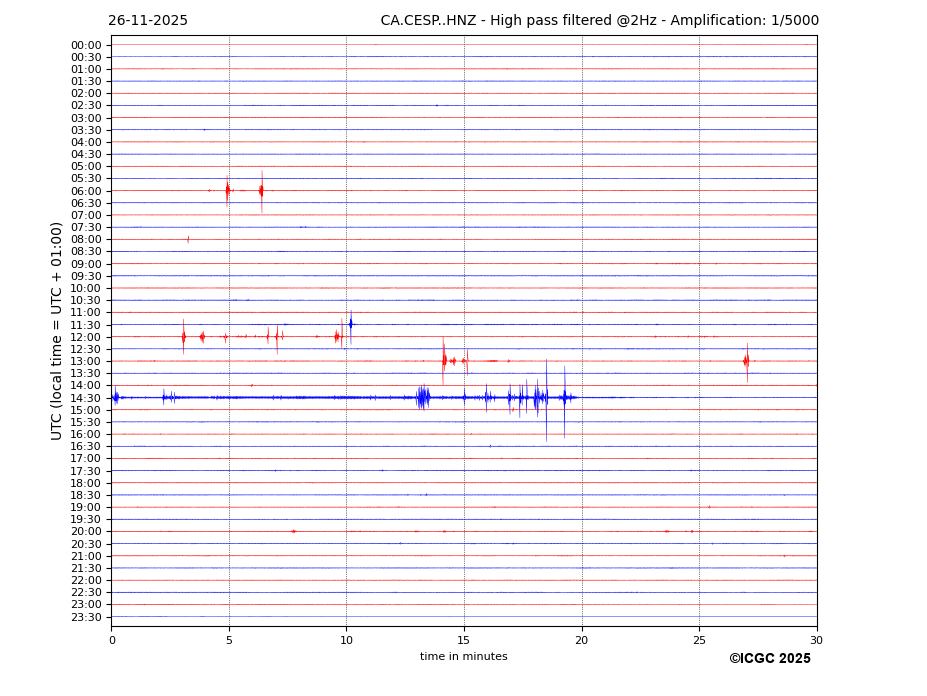Screen dimensions: 927x696
Task: Select the ©ICGC 2025 copyright text
Action: (769, 659)
